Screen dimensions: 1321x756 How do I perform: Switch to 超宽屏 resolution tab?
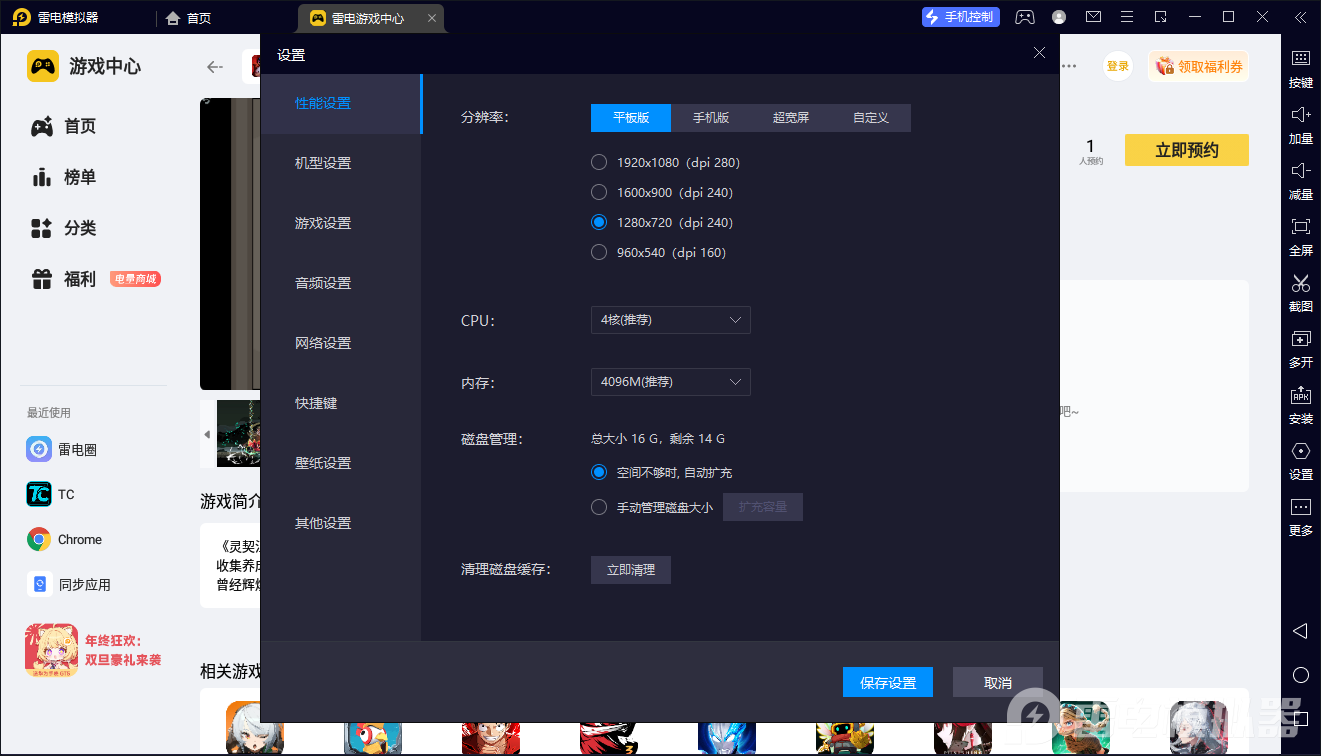[791, 118]
